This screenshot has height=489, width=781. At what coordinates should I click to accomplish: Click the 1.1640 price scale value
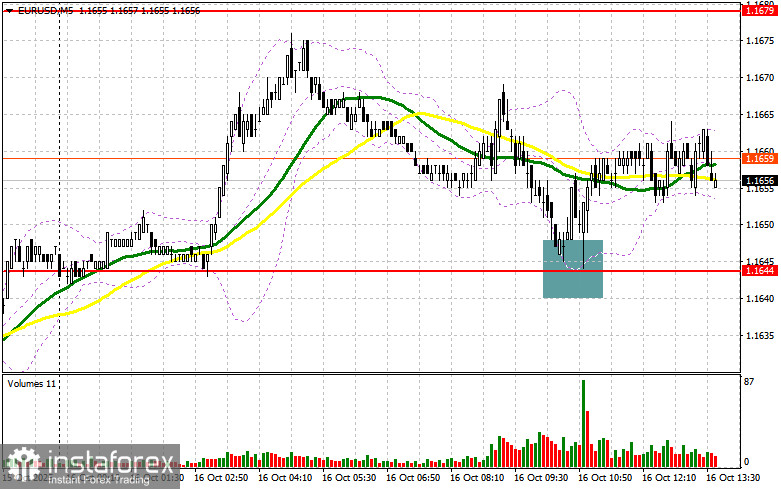pos(761,299)
